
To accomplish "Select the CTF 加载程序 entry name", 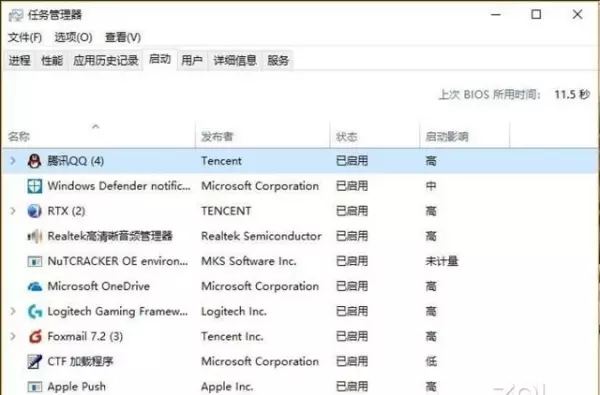I will 80,361.
